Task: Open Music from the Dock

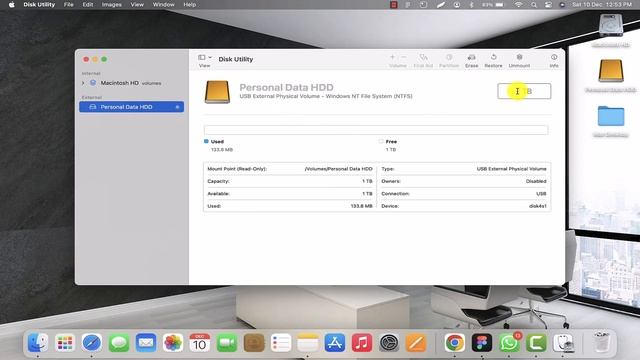Action: click(x=362, y=342)
